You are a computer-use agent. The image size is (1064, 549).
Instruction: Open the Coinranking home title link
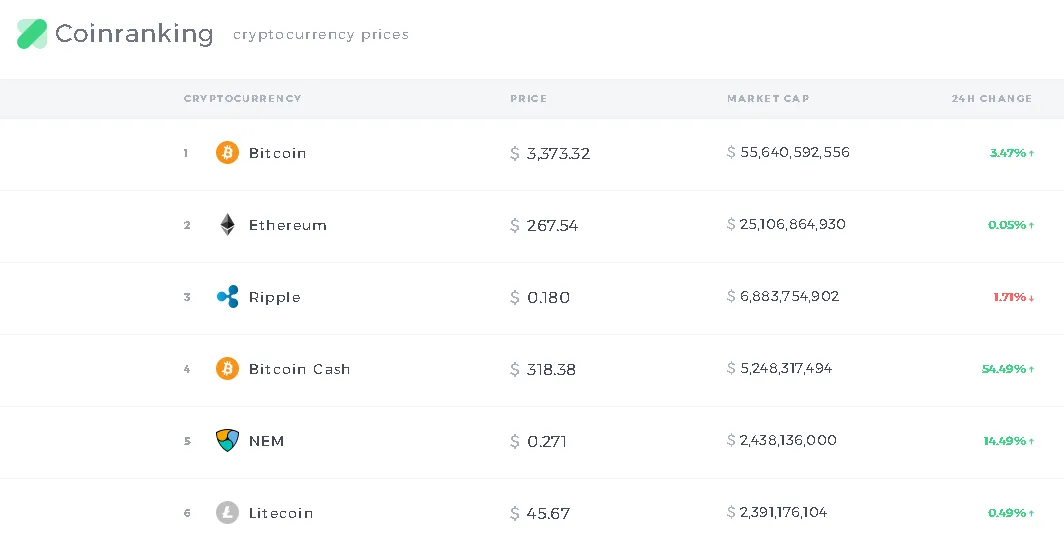tap(134, 33)
